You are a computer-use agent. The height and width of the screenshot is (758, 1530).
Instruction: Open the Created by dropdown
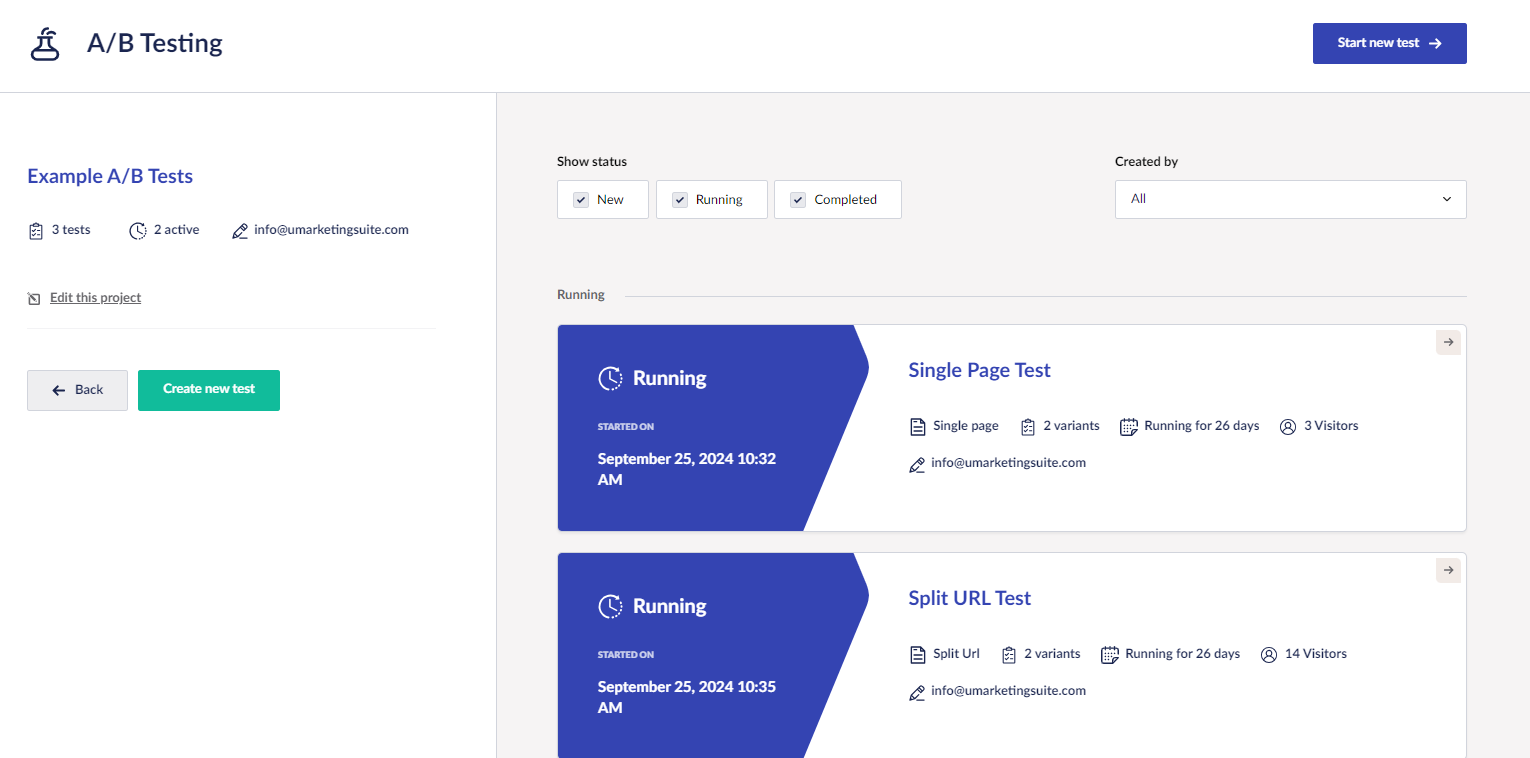pos(1289,199)
